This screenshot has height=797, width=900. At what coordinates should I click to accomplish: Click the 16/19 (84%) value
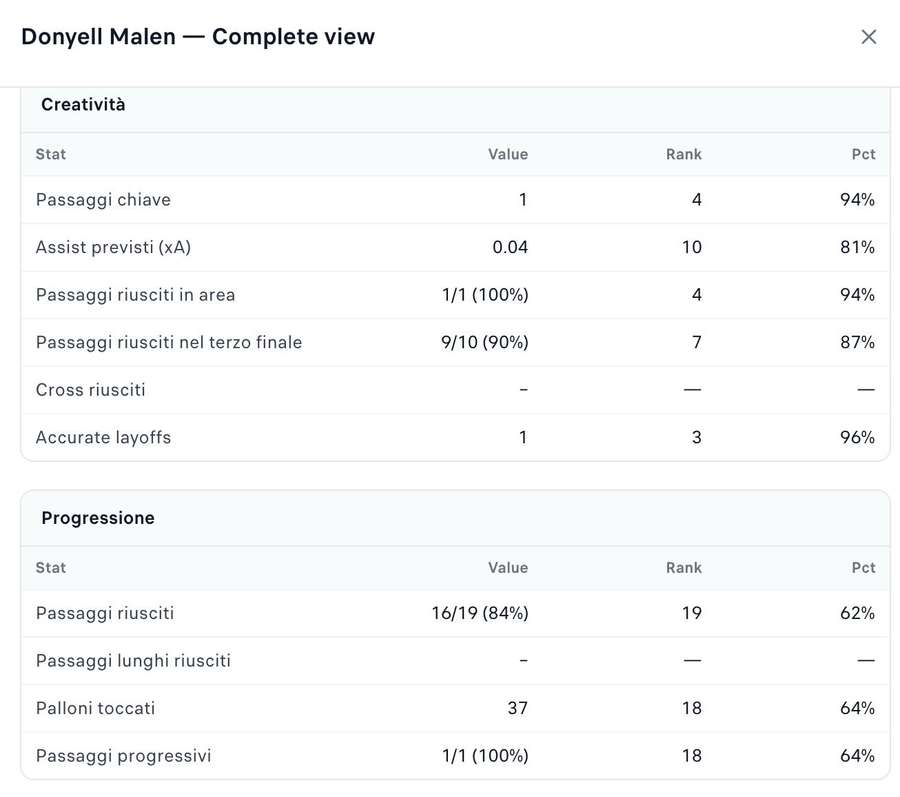tap(480, 613)
